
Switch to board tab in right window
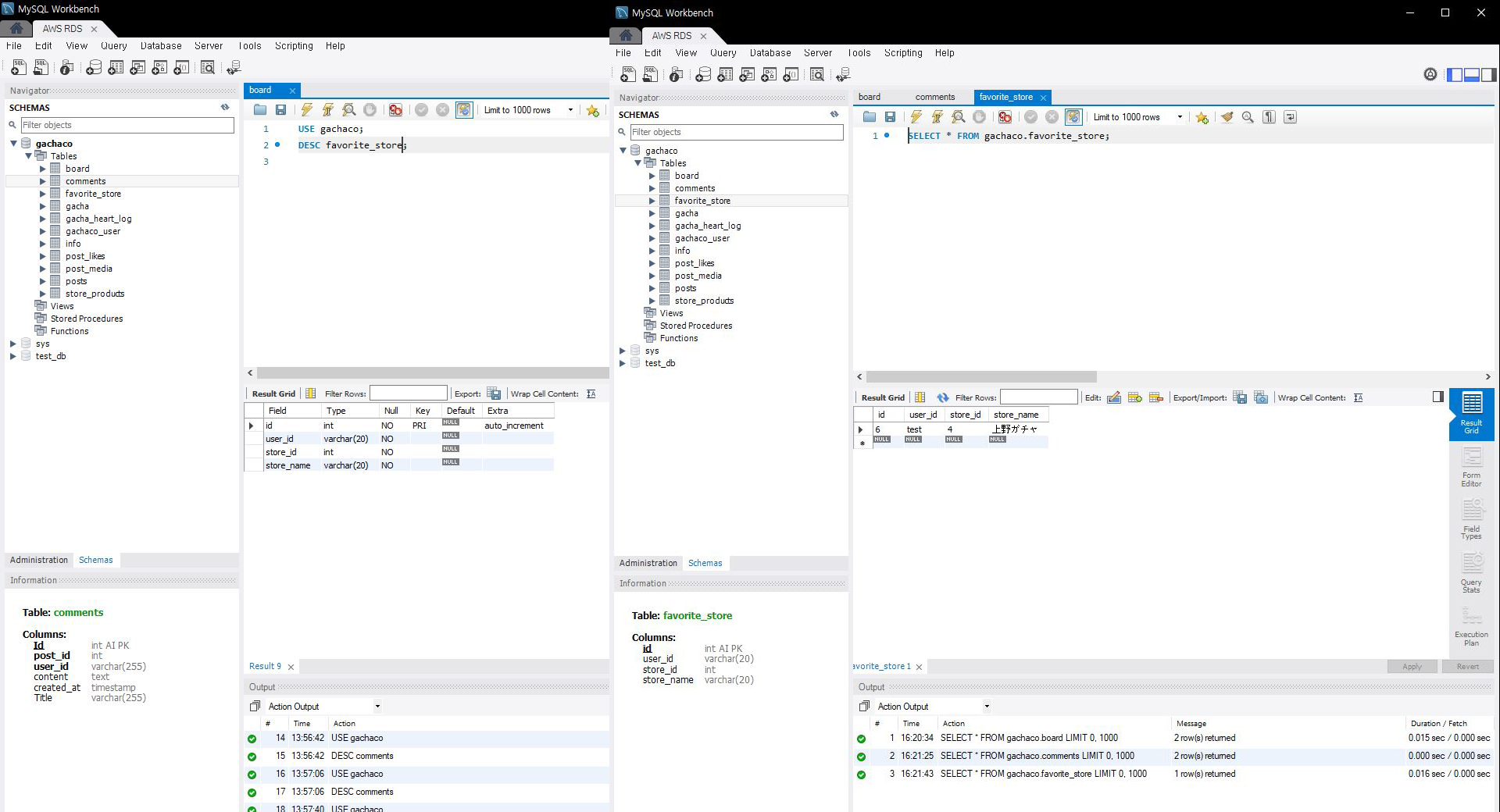[870, 97]
